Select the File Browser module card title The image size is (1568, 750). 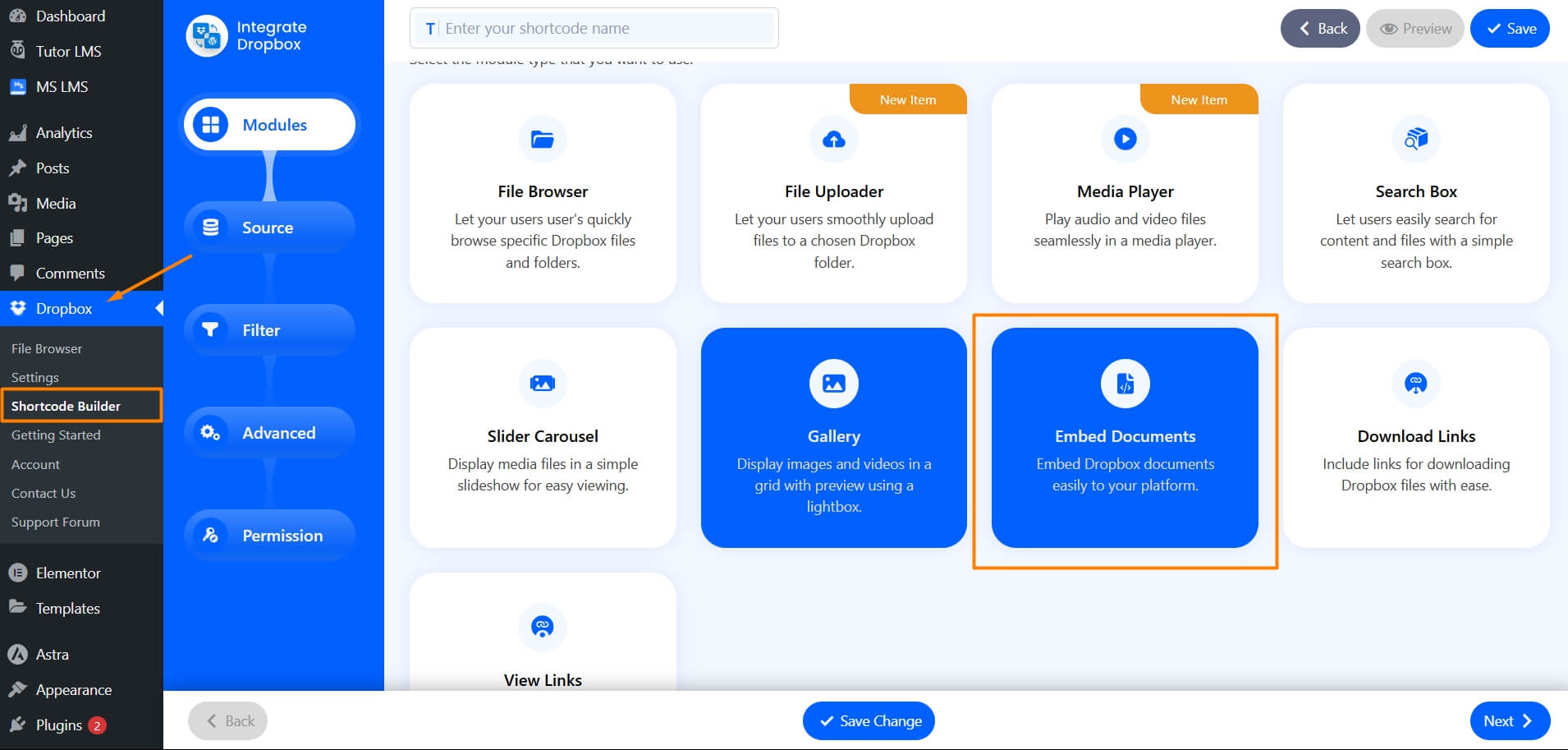pos(543,191)
